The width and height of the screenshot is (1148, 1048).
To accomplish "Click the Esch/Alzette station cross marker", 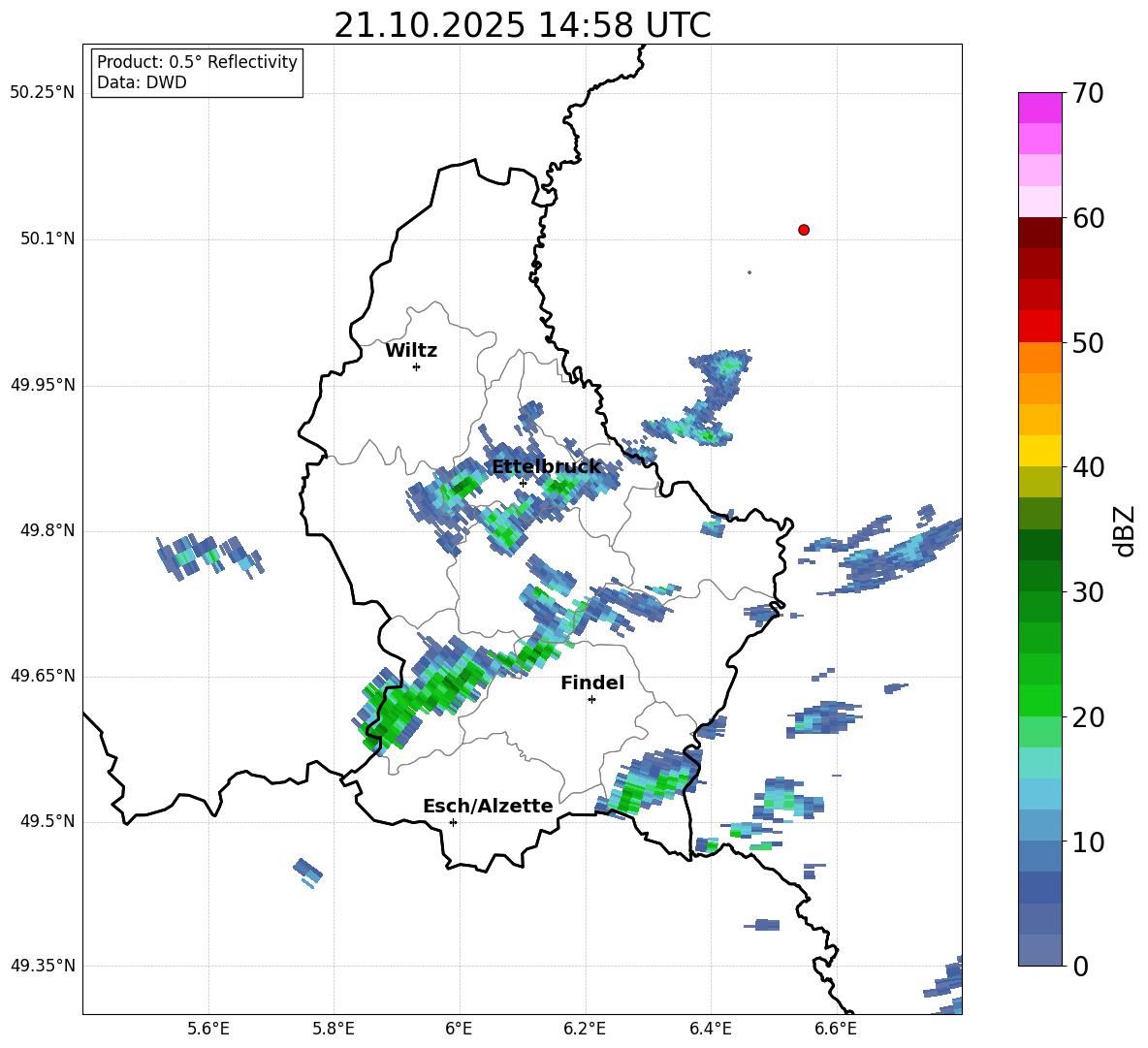I will (x=453, y=822).
